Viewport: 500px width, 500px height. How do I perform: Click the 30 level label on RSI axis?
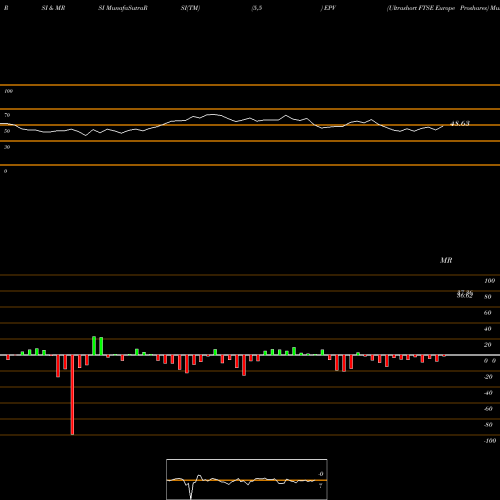7,147
